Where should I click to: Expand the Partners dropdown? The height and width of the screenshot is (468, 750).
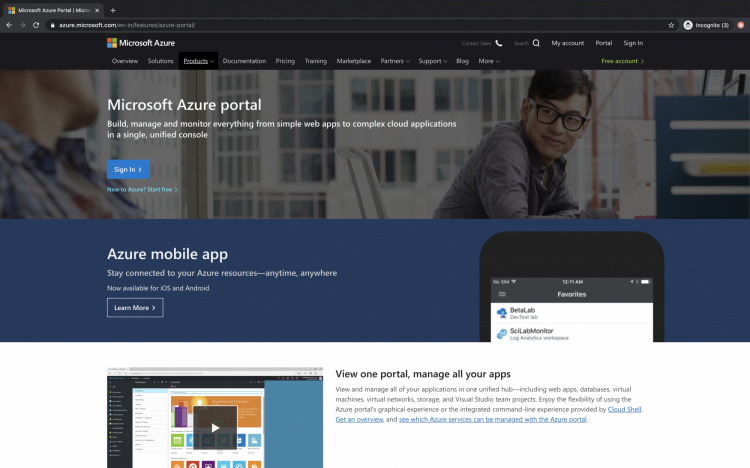(x=396, y=61)
